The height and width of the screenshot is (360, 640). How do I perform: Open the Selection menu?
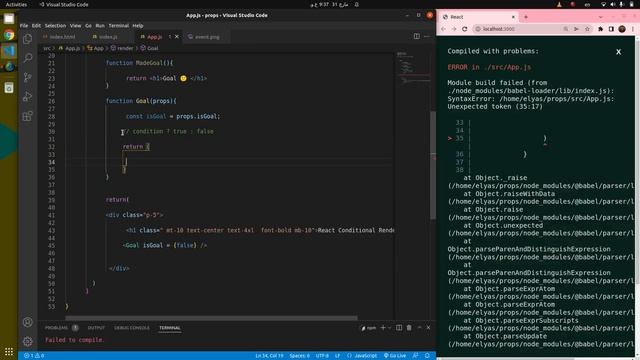(55, 25)
